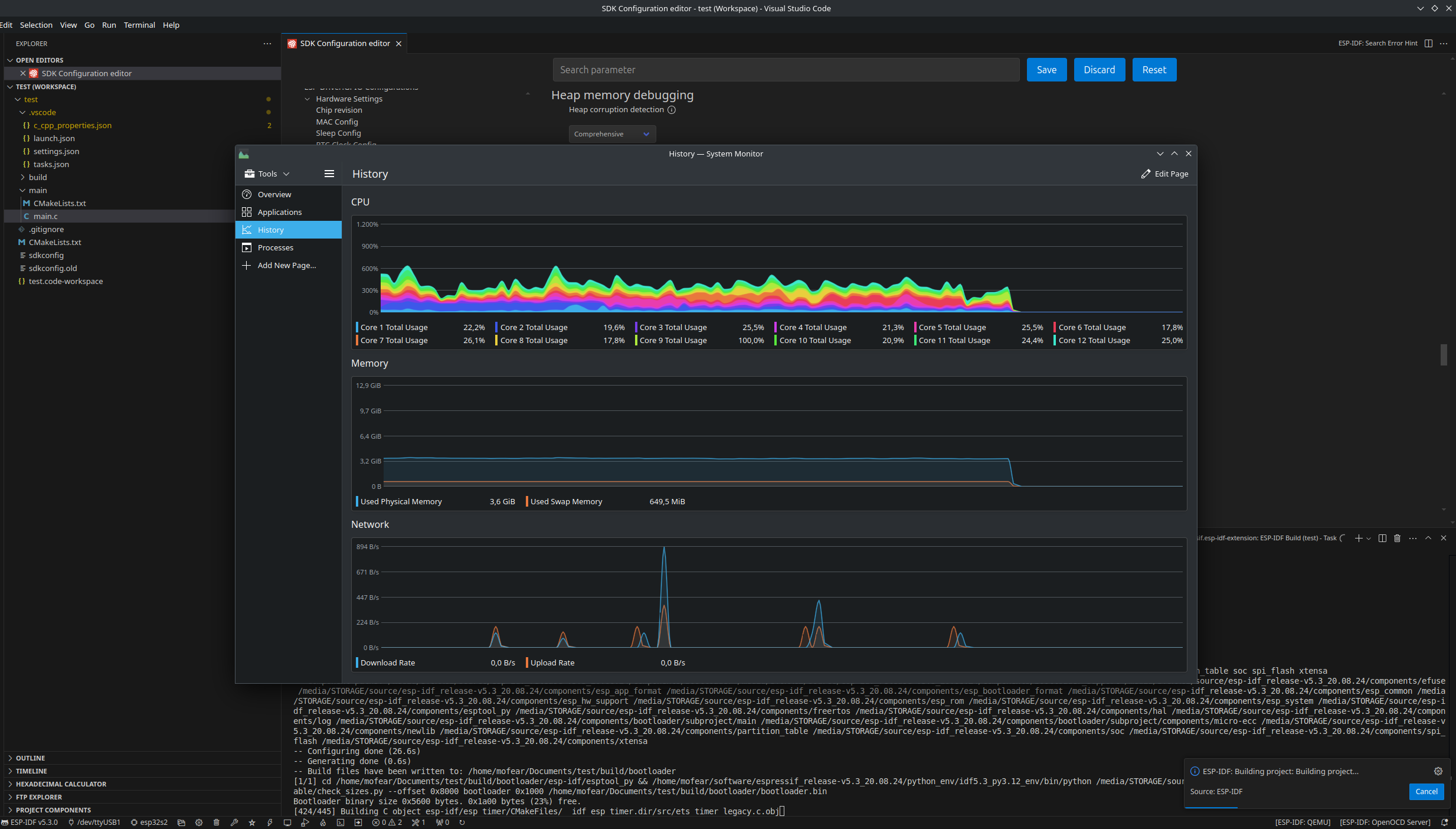Cancel the ESP-IDF build notification
The height and width of the screenshot is (829, 1456).
[x=1426, y=791]
